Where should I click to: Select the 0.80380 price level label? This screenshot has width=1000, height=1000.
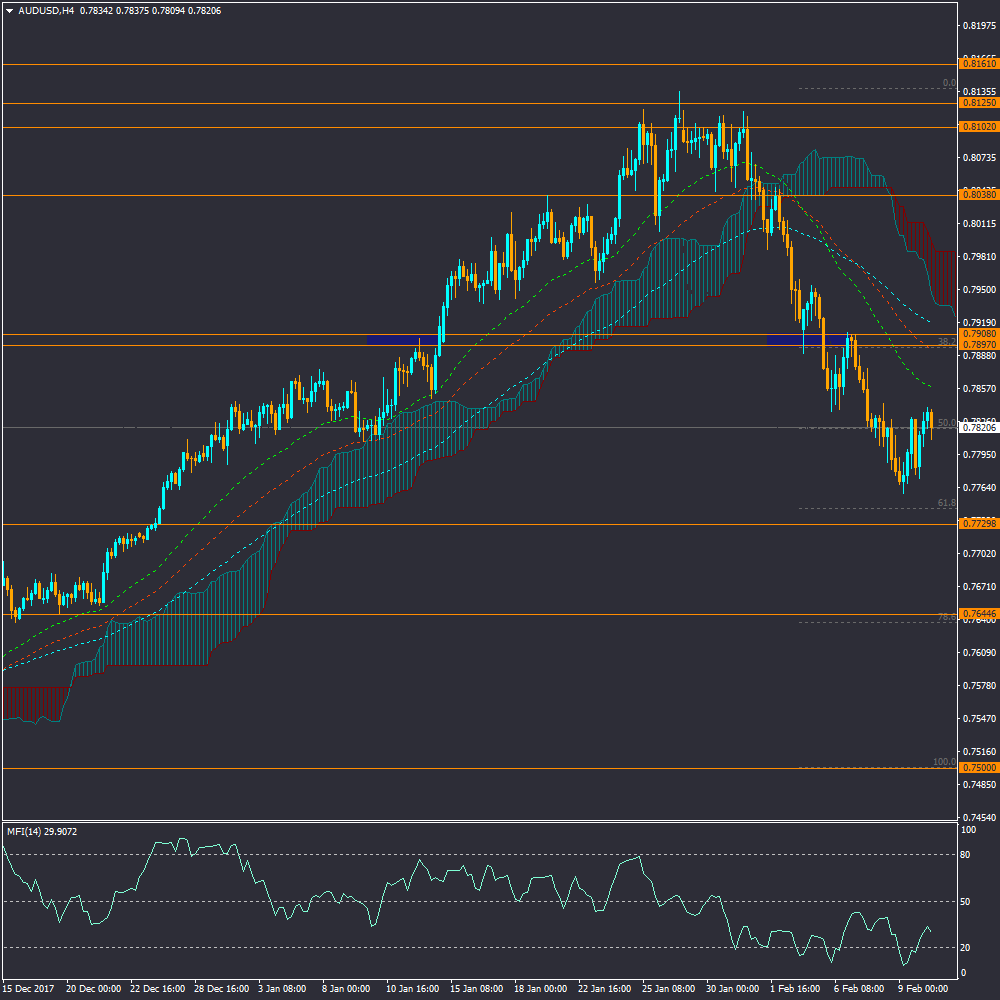coord(977,195)
